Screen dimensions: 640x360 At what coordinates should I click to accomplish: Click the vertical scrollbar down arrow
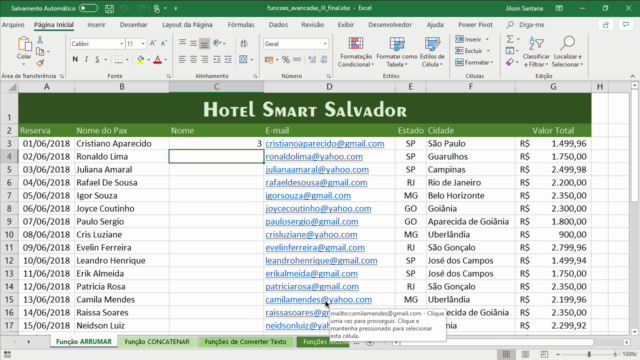pos(634,332)
